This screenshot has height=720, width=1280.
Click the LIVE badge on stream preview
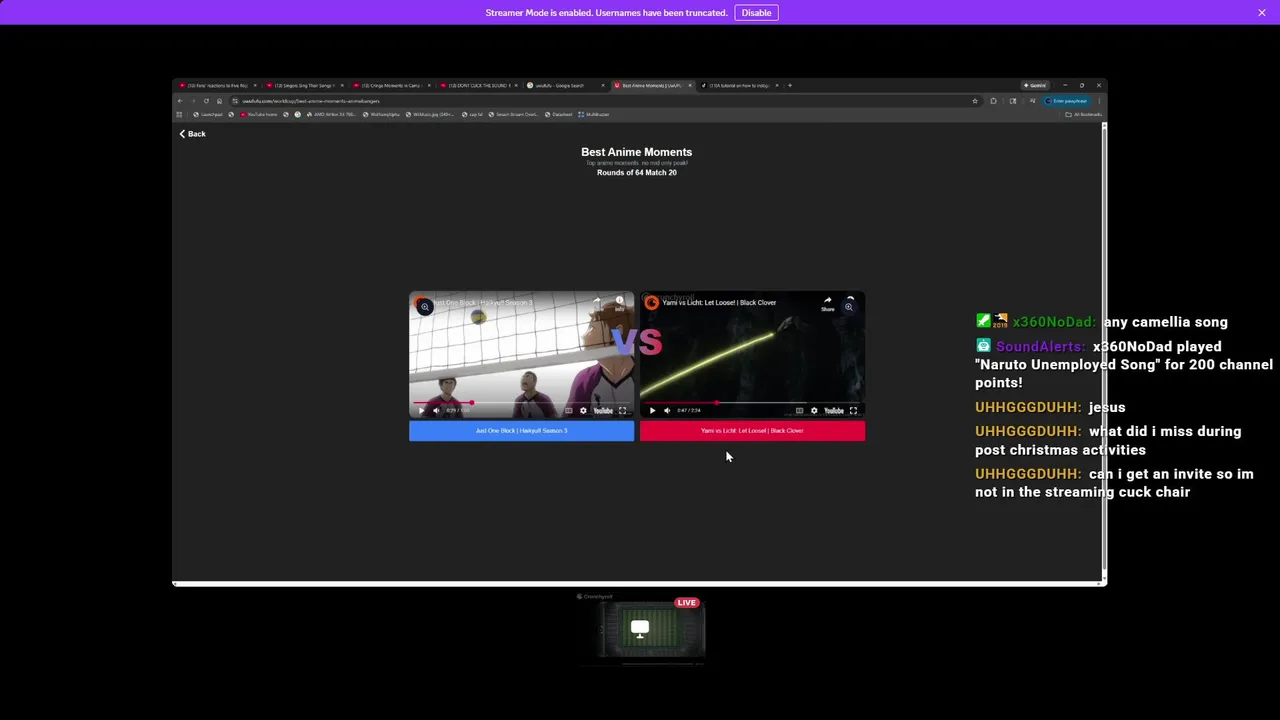tap(686, 603)
